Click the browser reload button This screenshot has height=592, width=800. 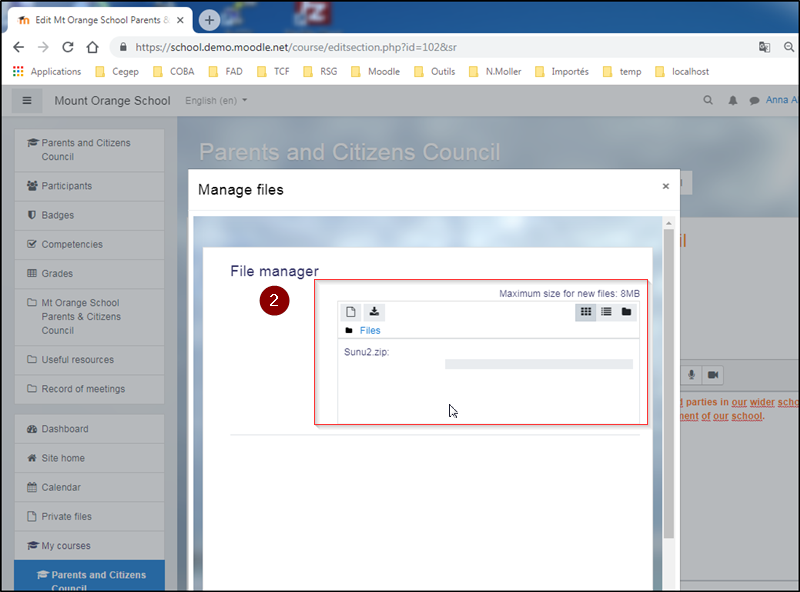[68, 47]
